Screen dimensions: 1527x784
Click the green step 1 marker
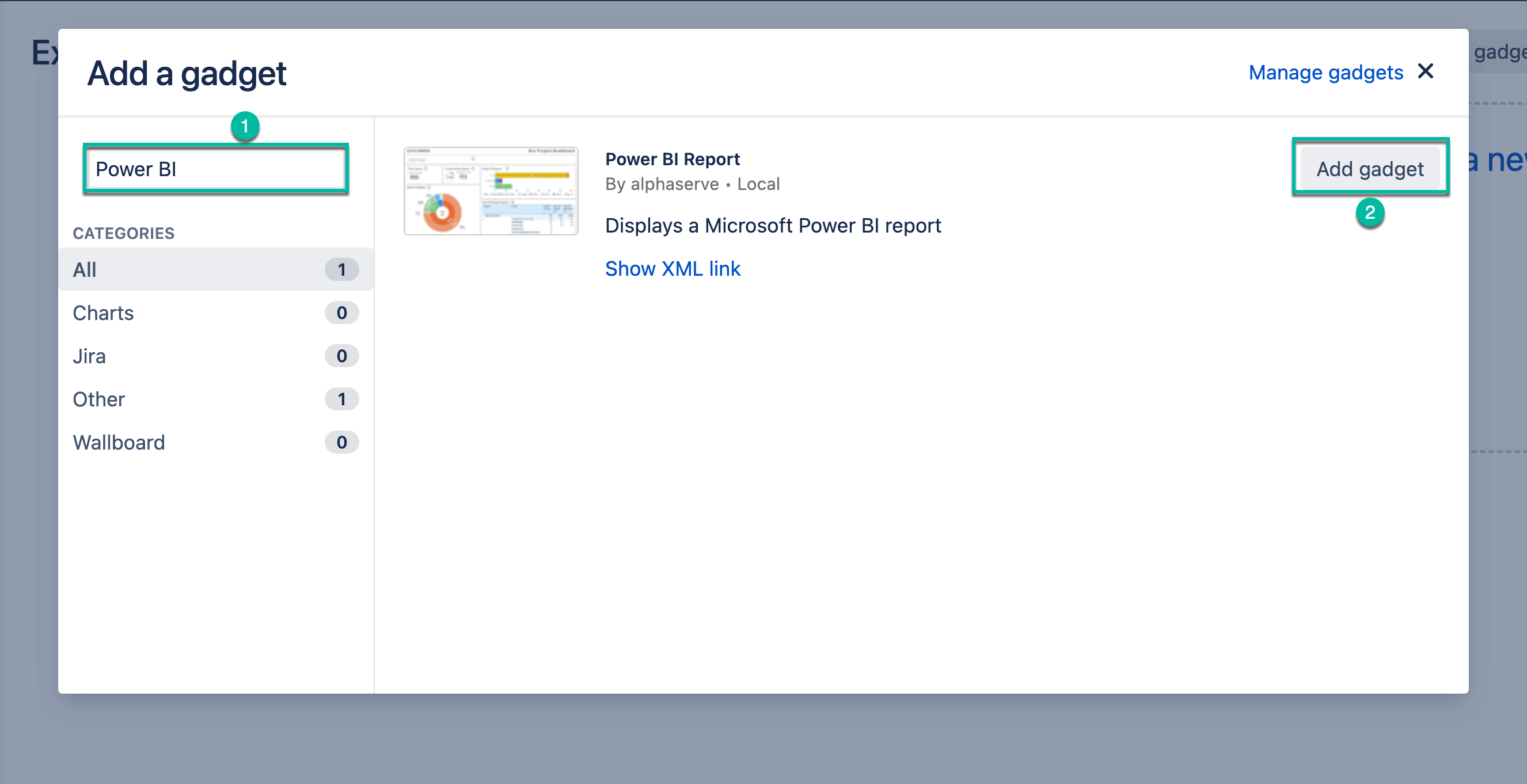244,126
